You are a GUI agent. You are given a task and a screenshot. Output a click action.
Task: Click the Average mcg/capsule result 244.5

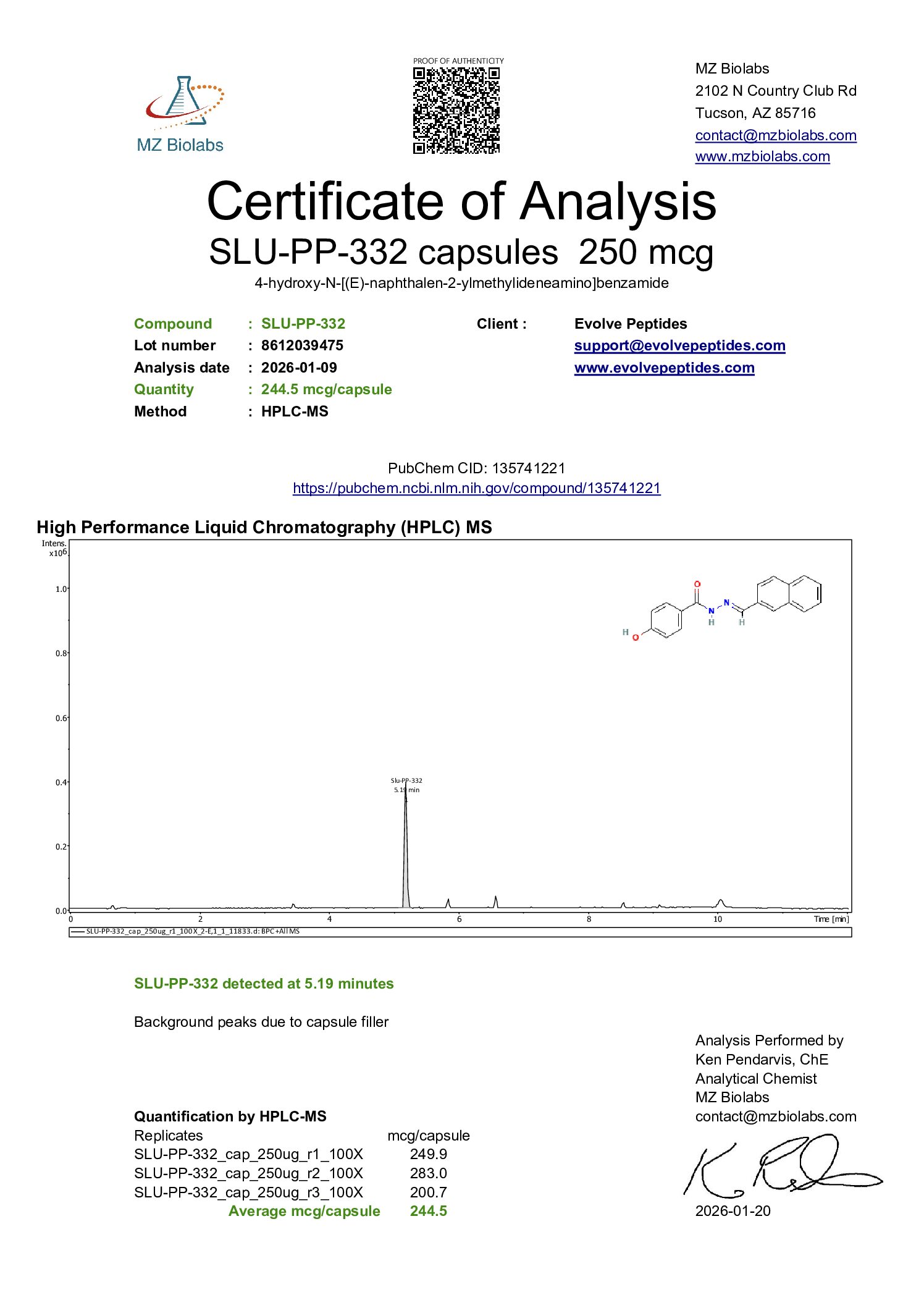pyautogui.click(x=428, y=1211)
